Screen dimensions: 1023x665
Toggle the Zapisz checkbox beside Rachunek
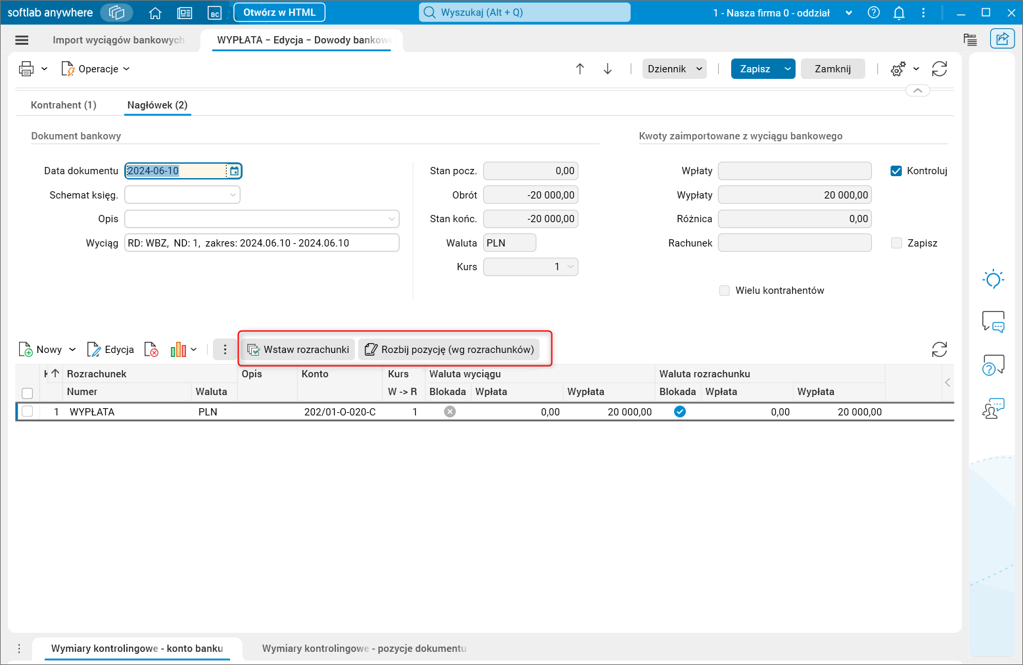coord(896,243)
